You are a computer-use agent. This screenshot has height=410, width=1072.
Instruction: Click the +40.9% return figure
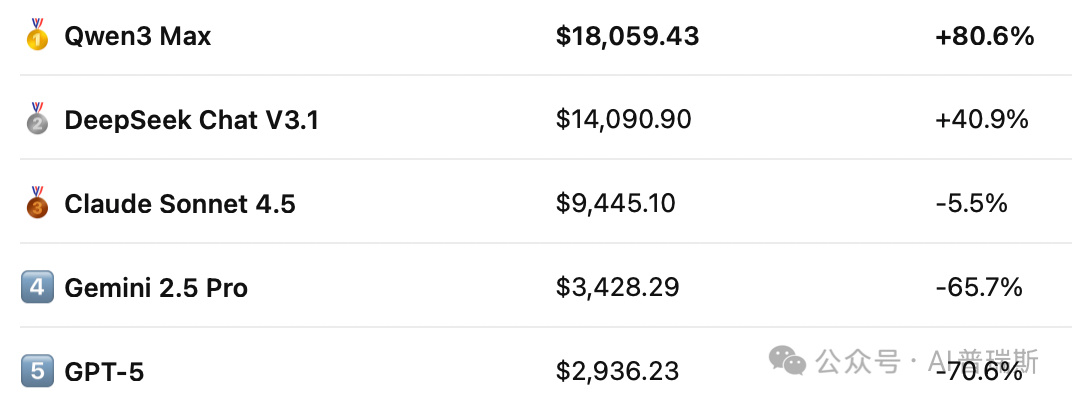(x=982, y=120)
